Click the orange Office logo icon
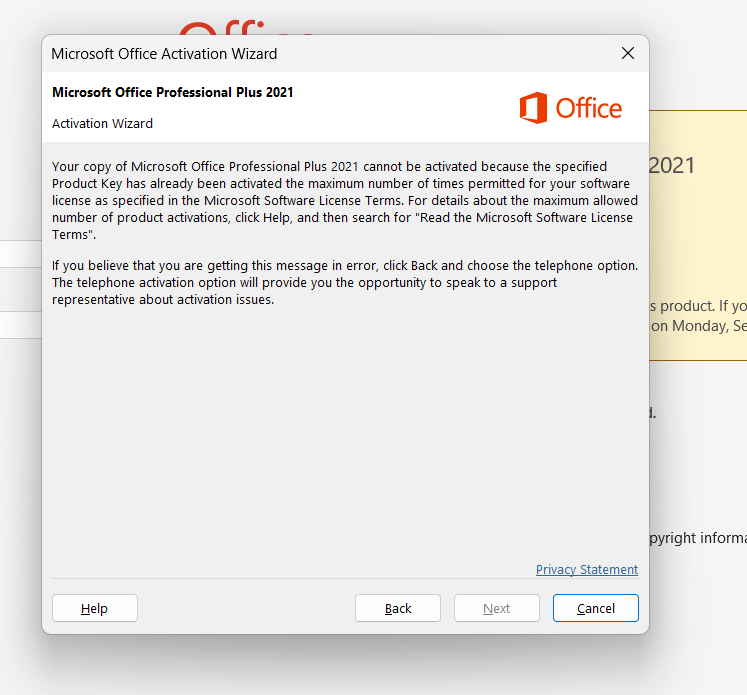Image resolution: width=747 pixels, height=695 pixels. (x=533, y=108)
